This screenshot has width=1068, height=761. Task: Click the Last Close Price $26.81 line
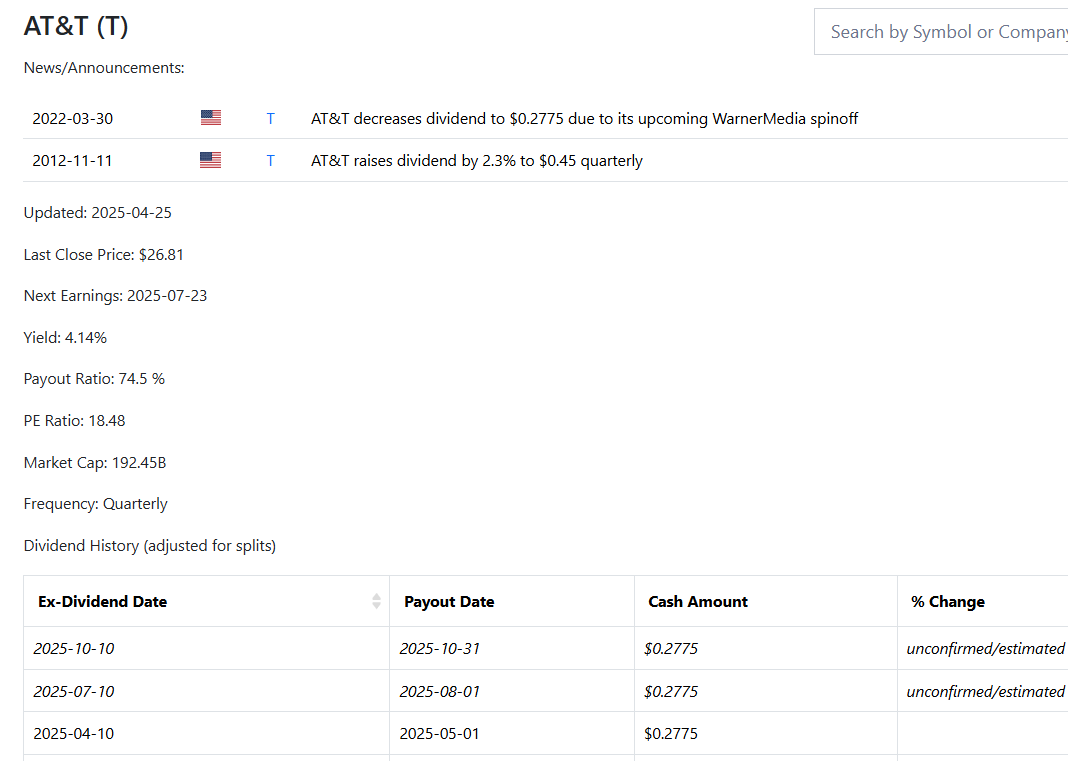tap(104, 255)
